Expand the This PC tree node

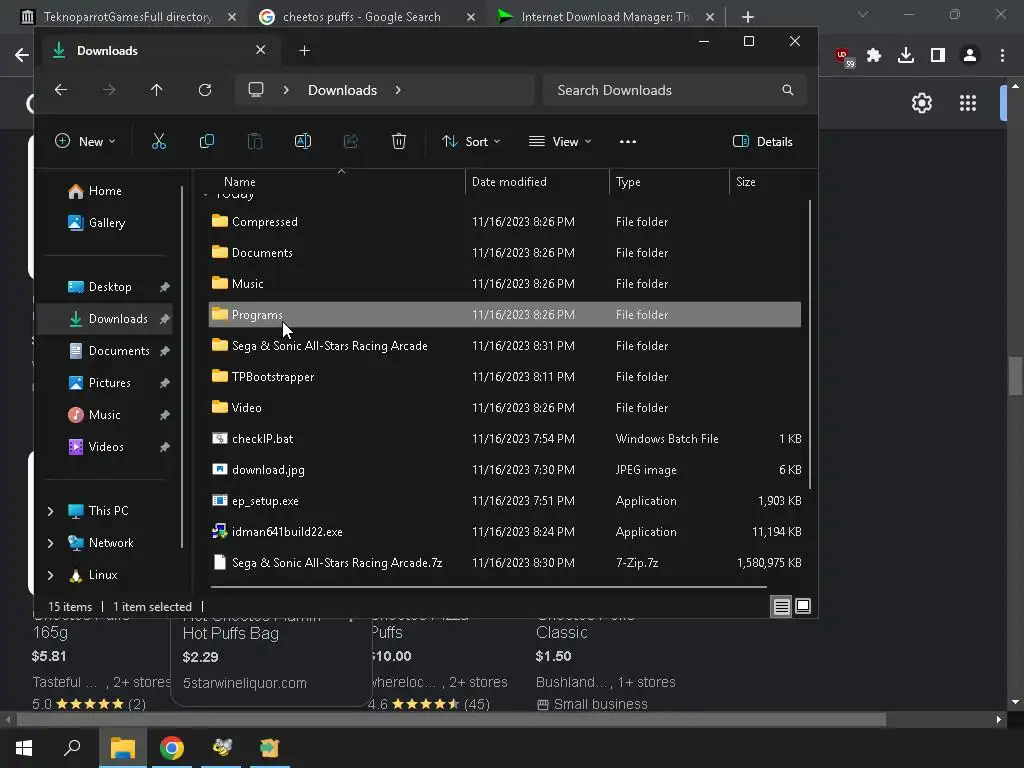[x=50, y=511]
